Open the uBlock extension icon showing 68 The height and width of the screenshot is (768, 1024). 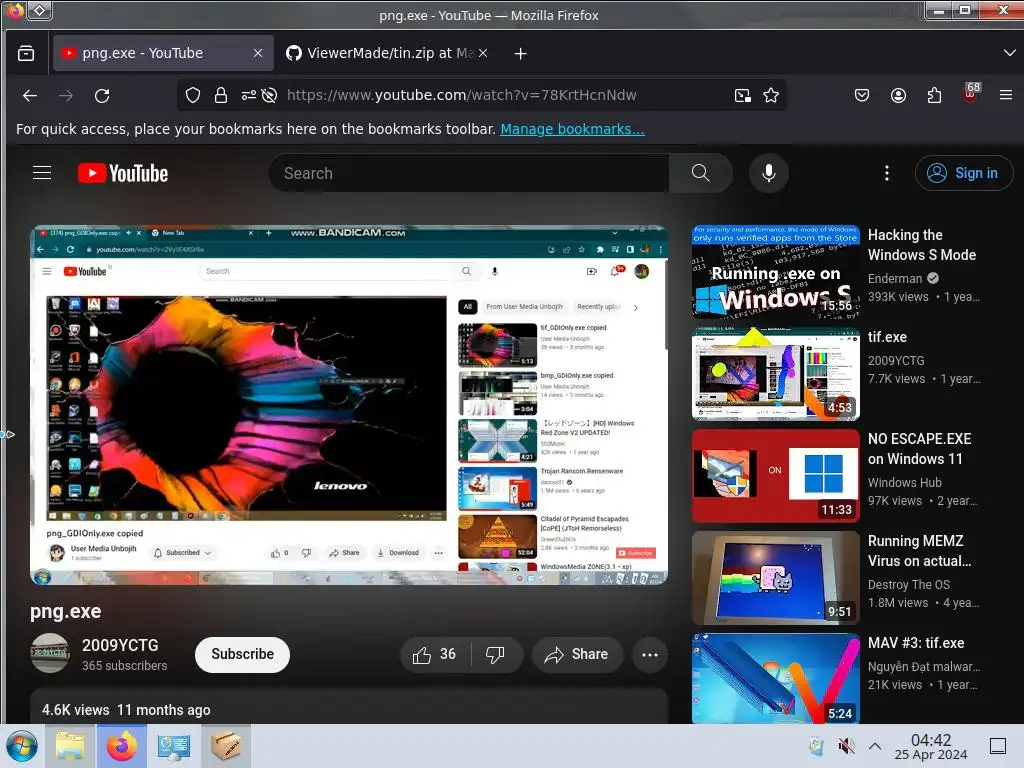click(971, 93)
